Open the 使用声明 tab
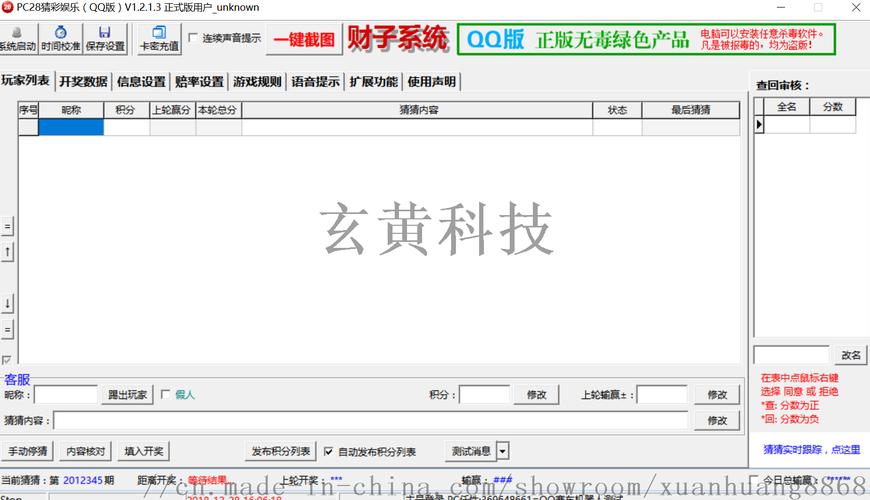This screenshot has width=870, height=500. point(432,82)
